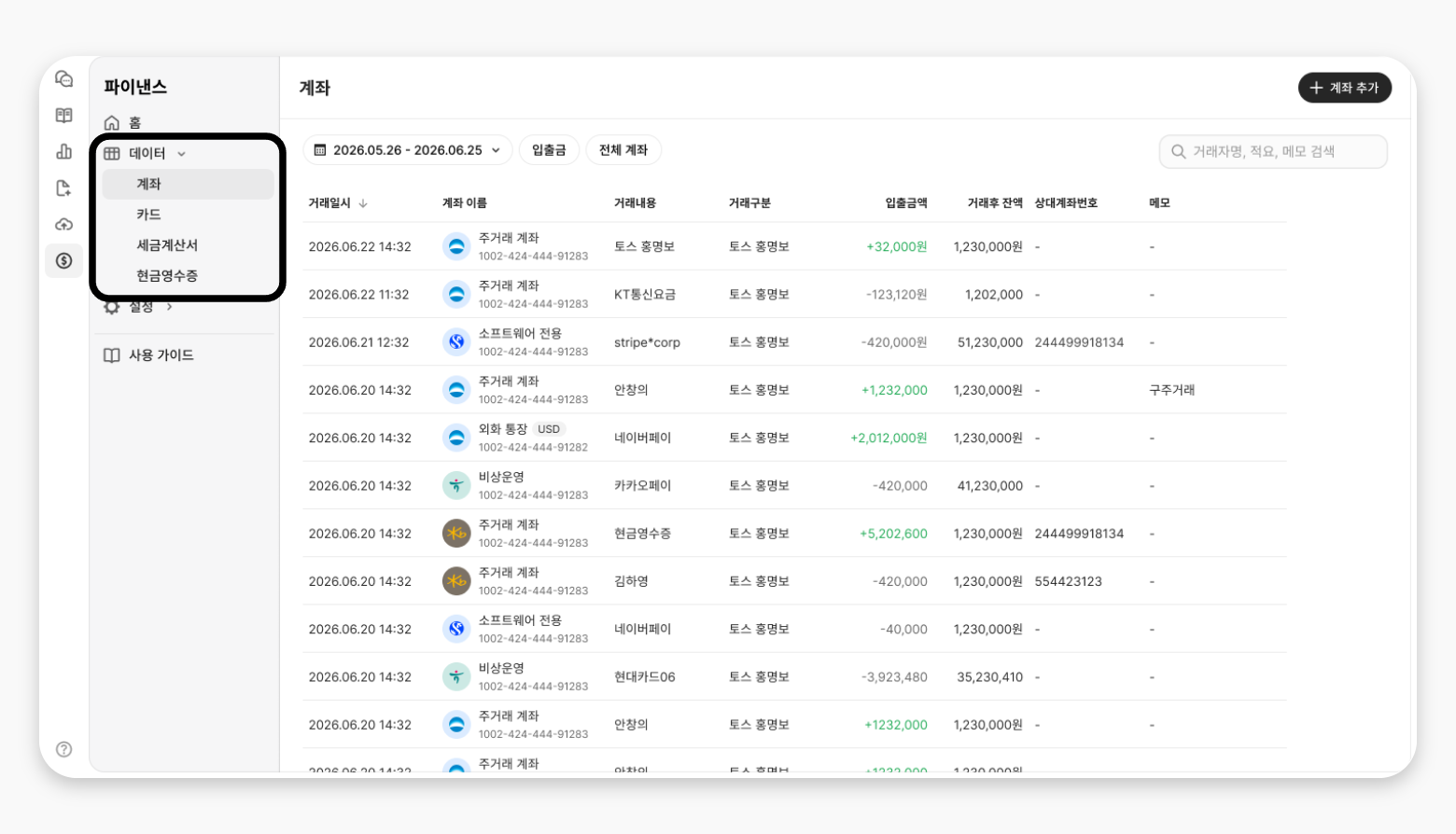This screenshot has width=1456, height=834.
Task: Open 사용 가이드 in the sidebar
Action: click(x=161, y=355)
